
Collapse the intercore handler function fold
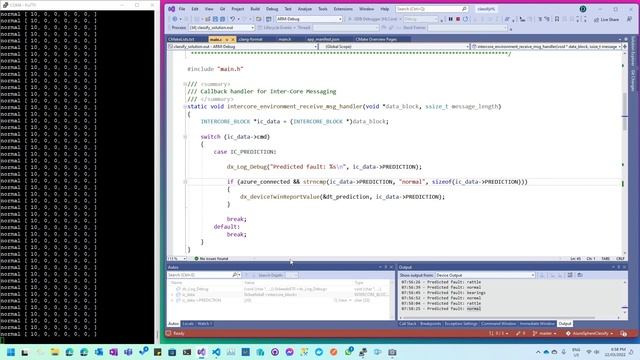[x=185, y=107]
